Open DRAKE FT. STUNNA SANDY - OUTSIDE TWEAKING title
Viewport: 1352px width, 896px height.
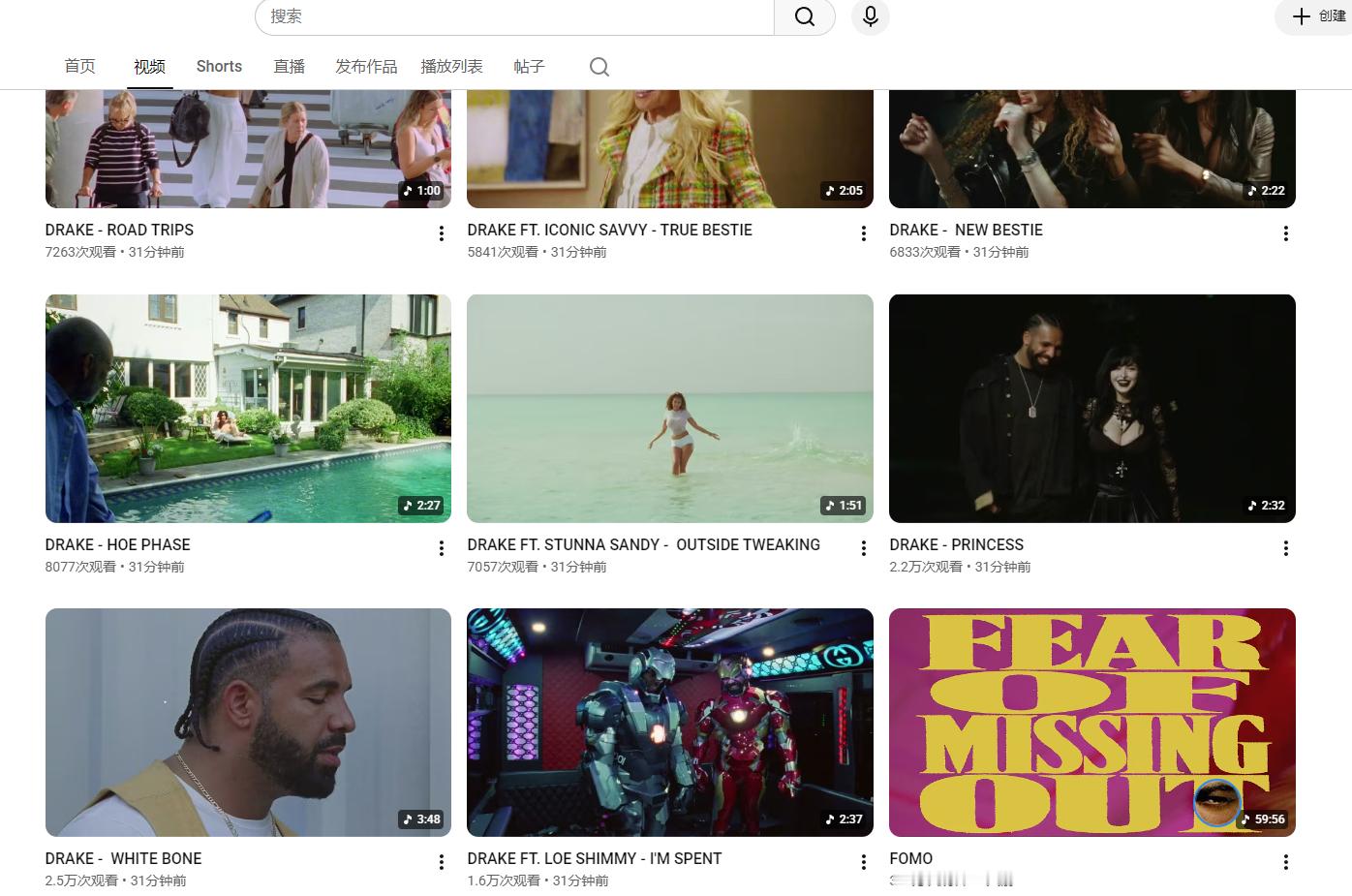pos(643,544)
